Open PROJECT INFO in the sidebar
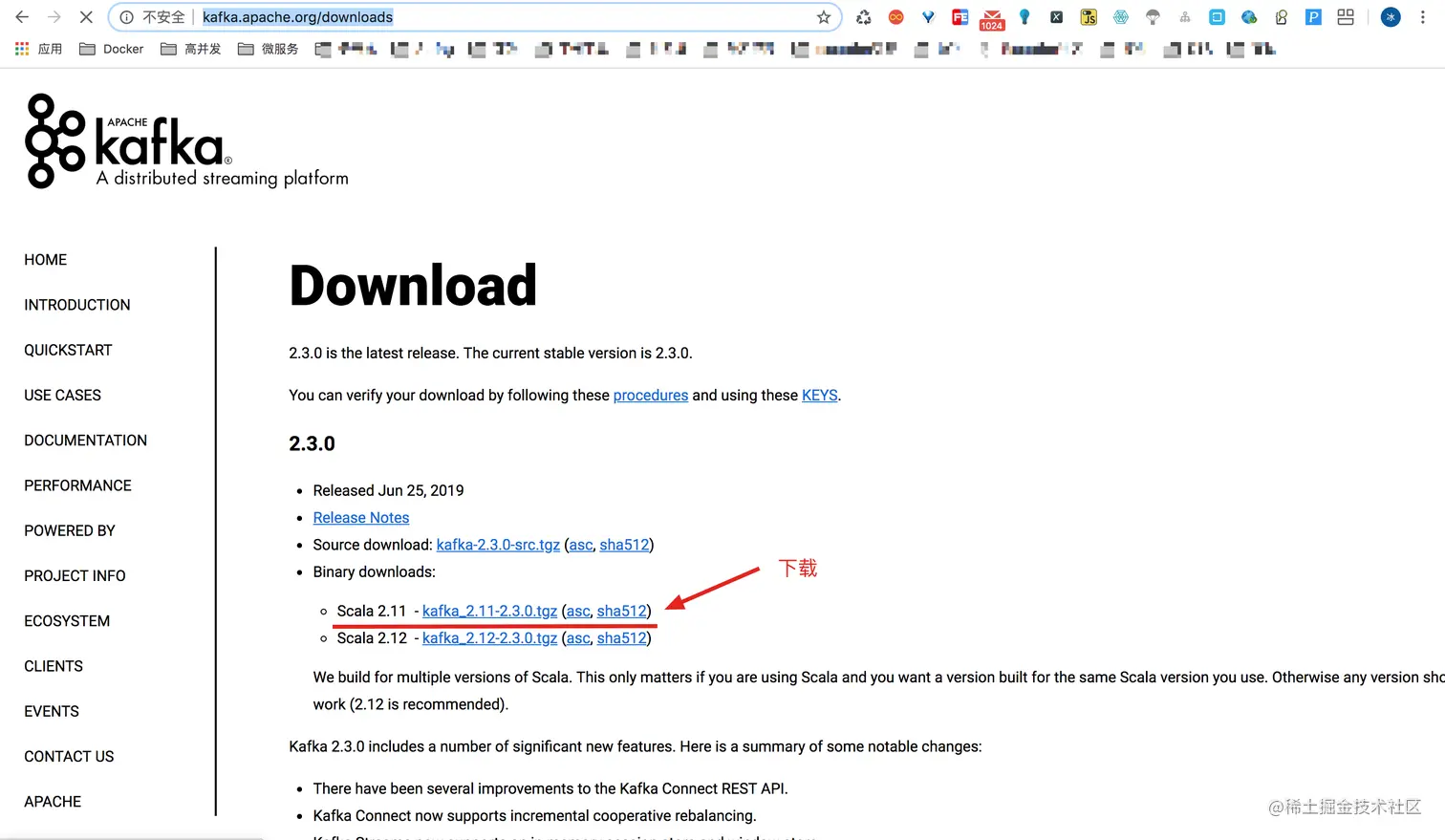1445x840 pixels. tap(75, 575)
